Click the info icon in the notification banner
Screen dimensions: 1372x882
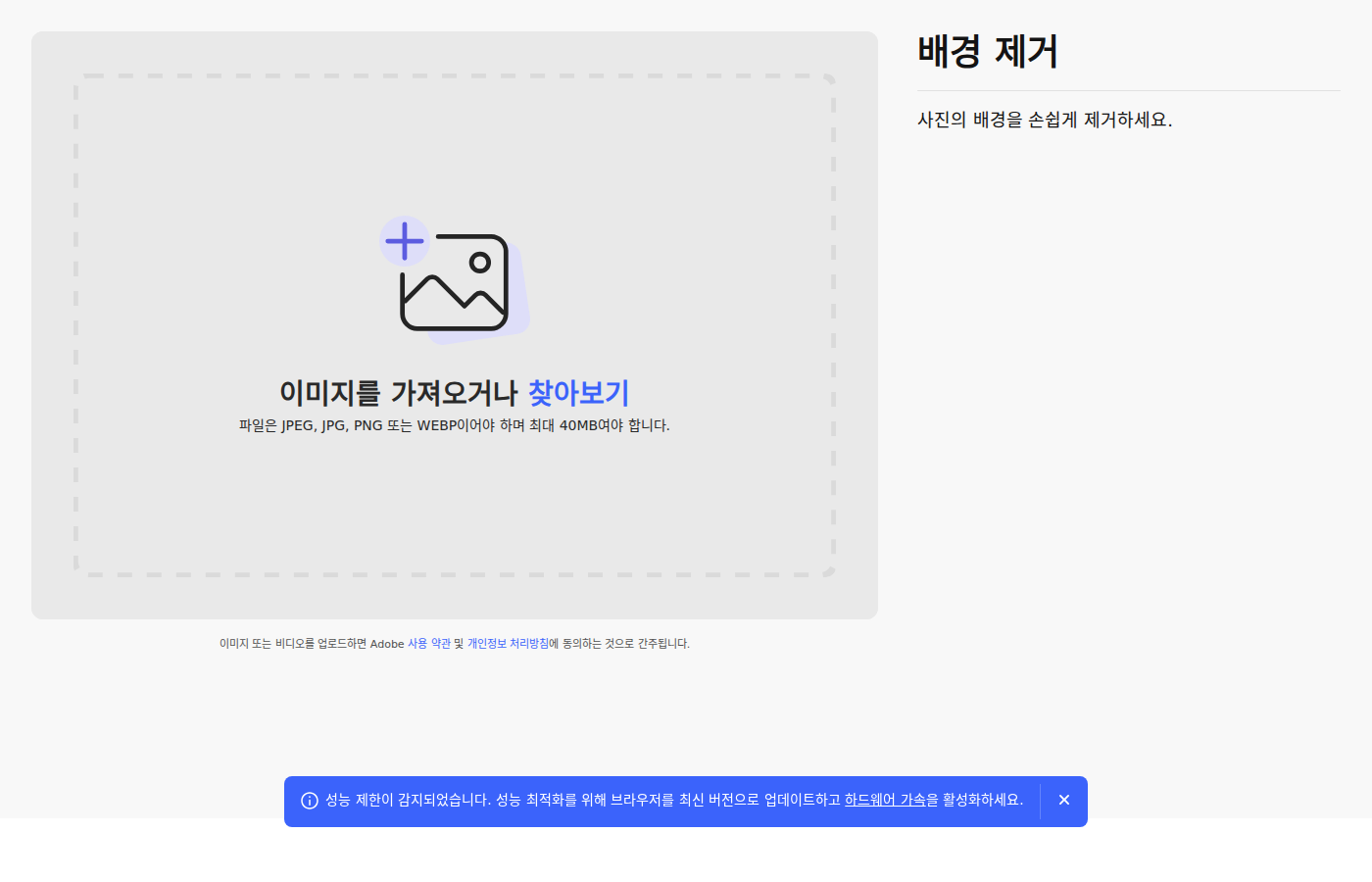[311, 801]
